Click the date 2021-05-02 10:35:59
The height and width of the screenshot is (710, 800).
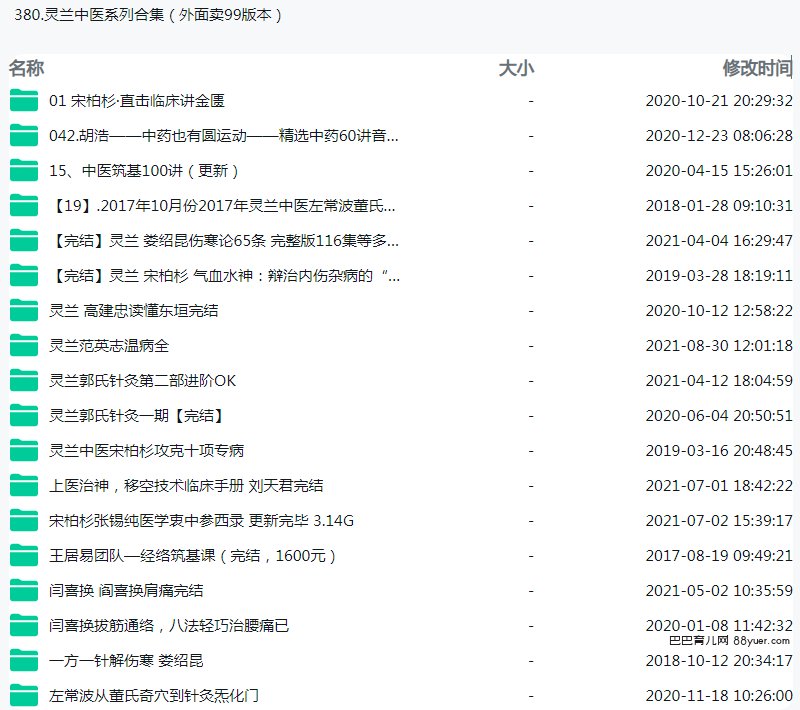coord(719,591)
